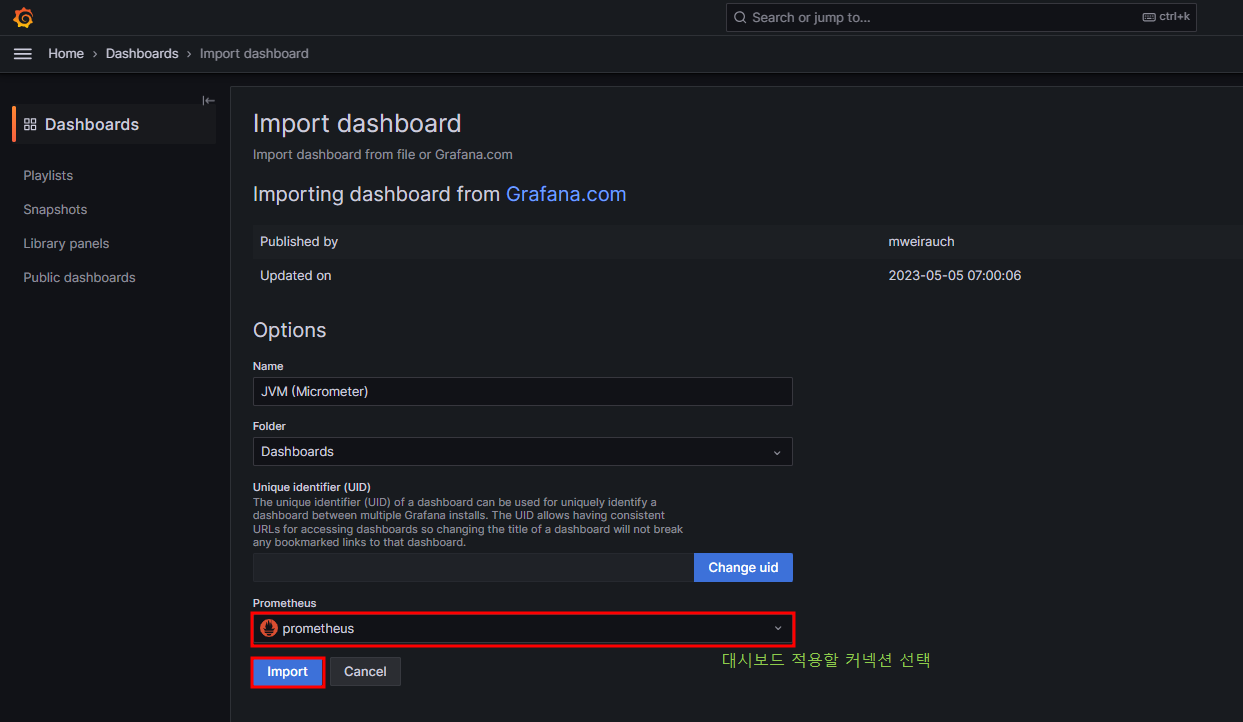Image resolution: width=1243 pixels, height=722 pixels.
Task: Click the Change uid button
Action: click(743, 567)
